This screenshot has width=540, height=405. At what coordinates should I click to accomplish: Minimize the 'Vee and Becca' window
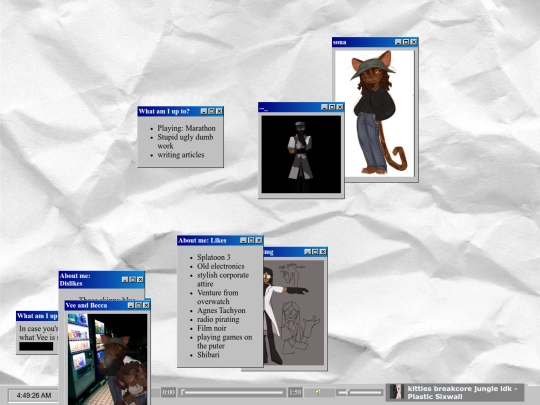click(131, 305)
